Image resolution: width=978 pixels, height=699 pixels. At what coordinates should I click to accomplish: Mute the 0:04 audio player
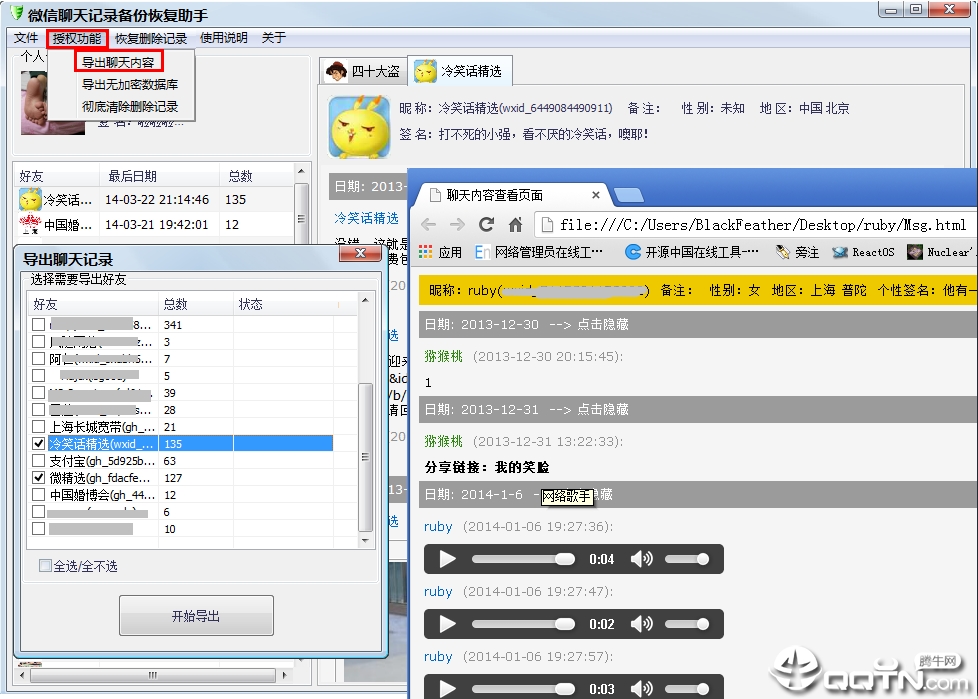coord(641,559)
